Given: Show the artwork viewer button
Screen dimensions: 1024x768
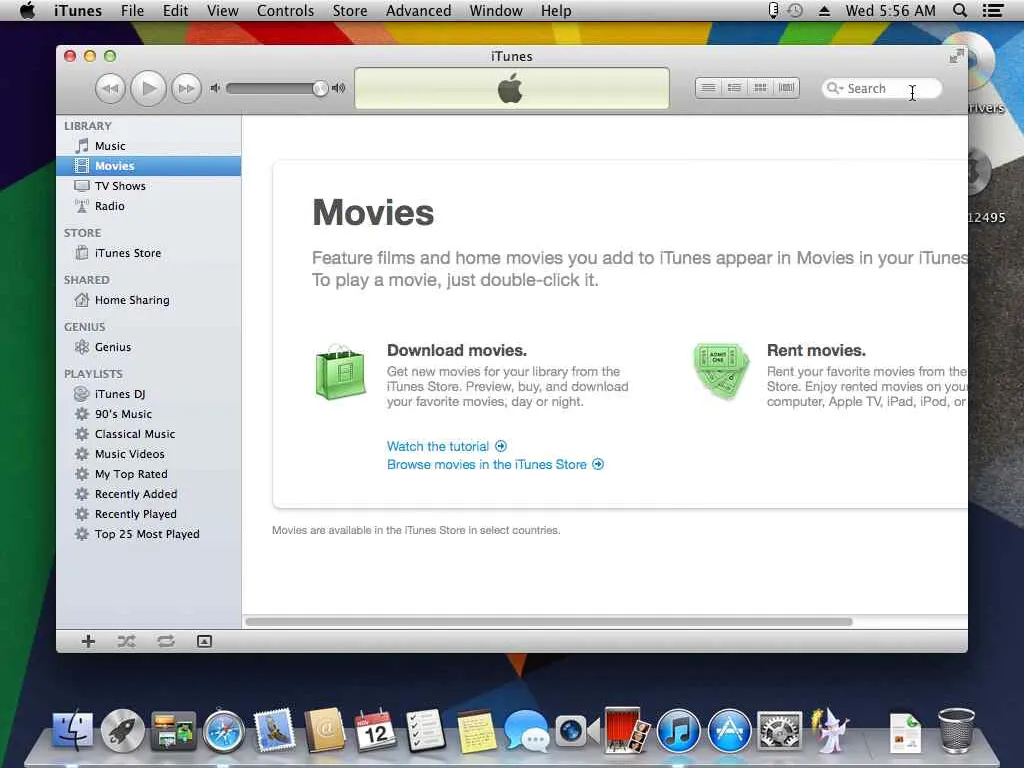Looking at the screenshot, I should 204,641.
